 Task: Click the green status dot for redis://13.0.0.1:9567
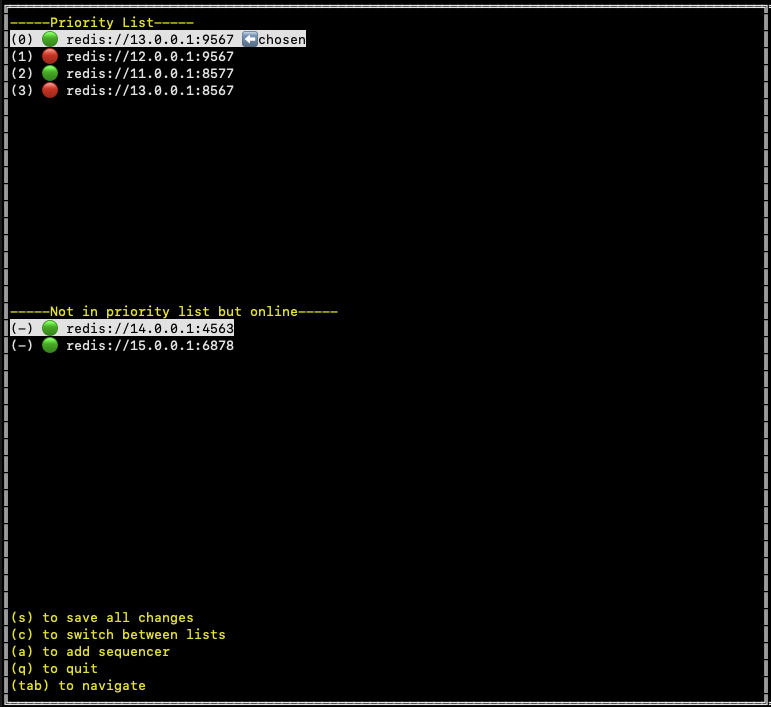tap(50, 39)
